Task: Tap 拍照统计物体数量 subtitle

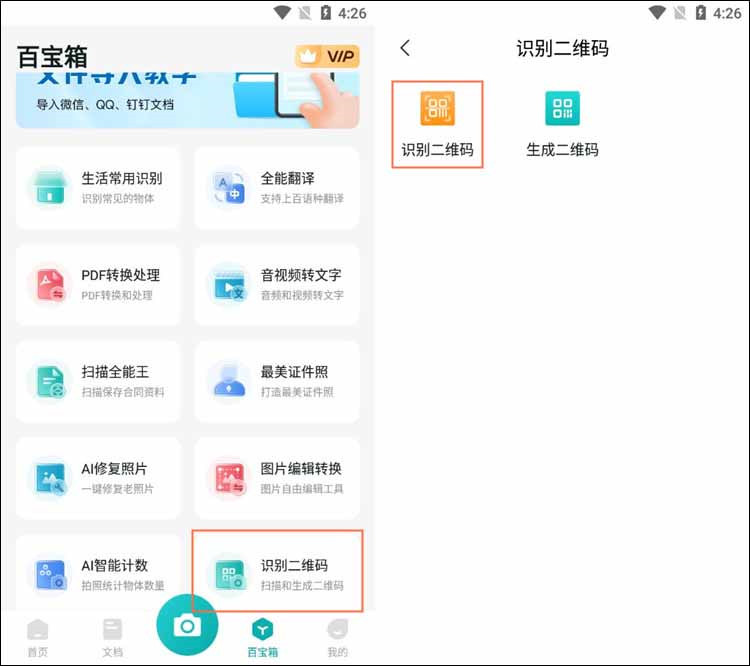Action: [x=123, y=585]
